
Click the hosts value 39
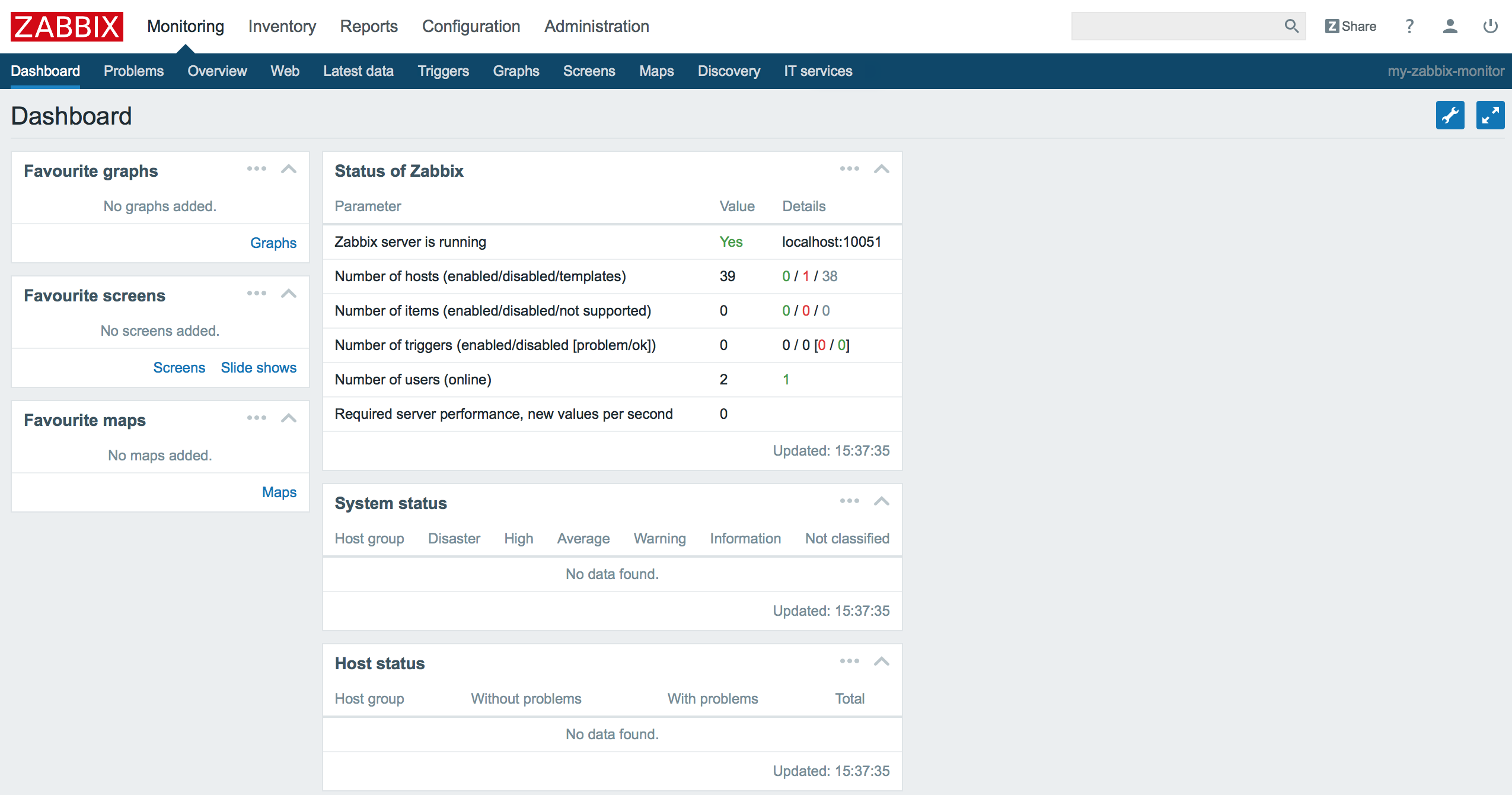[x=728, y=276]
